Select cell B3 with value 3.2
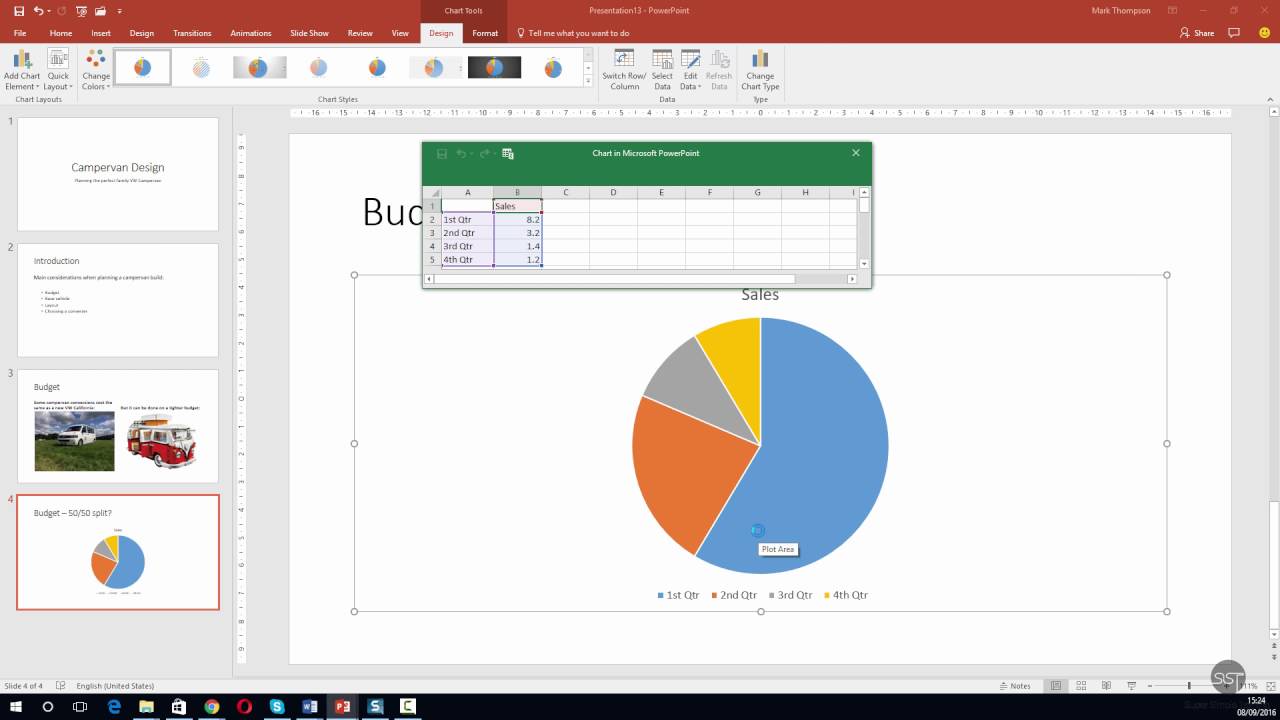The width and height of the screenshot is (1280, 720). click(517, 233)
